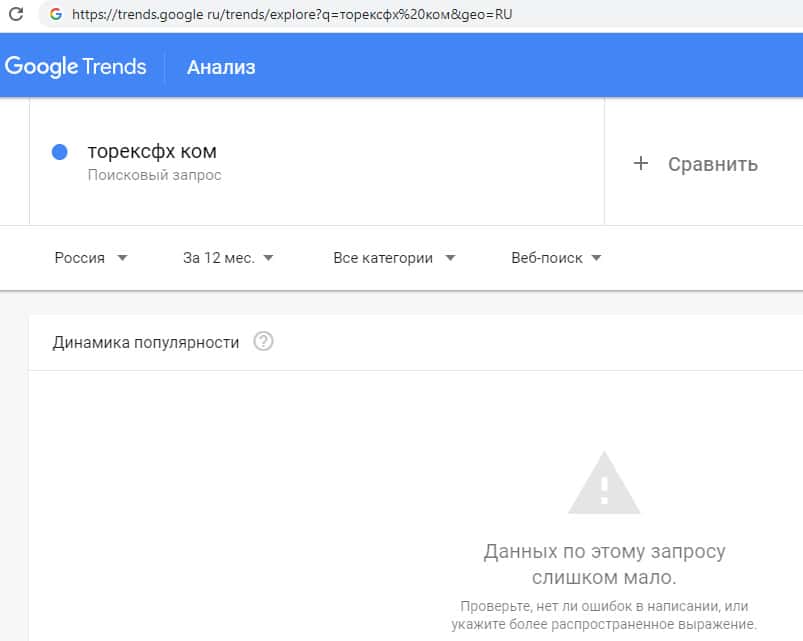Click the Google favicon in address bar
Image resolution: width=803 pixels, height=641 pixels.
(54, 15)
